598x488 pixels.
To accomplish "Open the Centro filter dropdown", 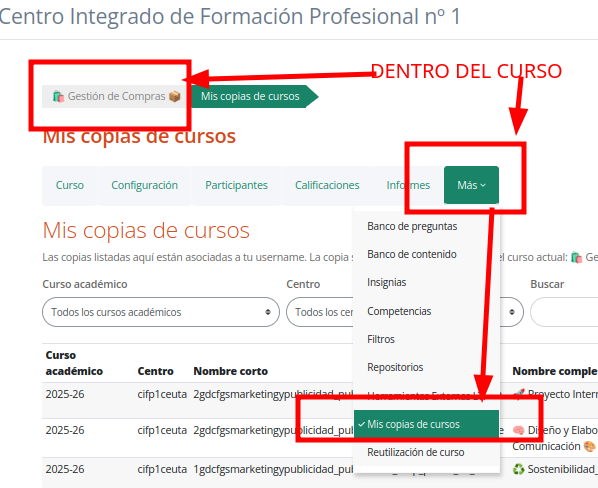I will tap(320, 312).
